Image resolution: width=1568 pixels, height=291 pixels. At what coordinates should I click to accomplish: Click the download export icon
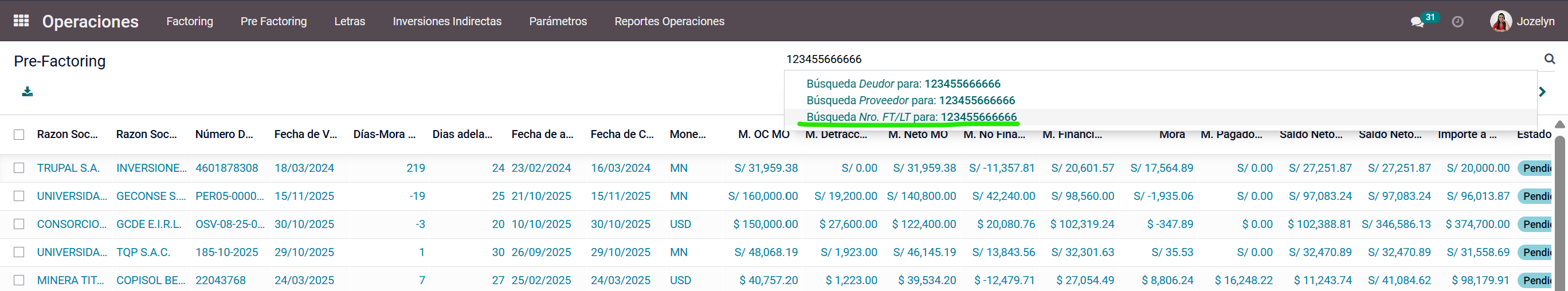click(28, 91)
